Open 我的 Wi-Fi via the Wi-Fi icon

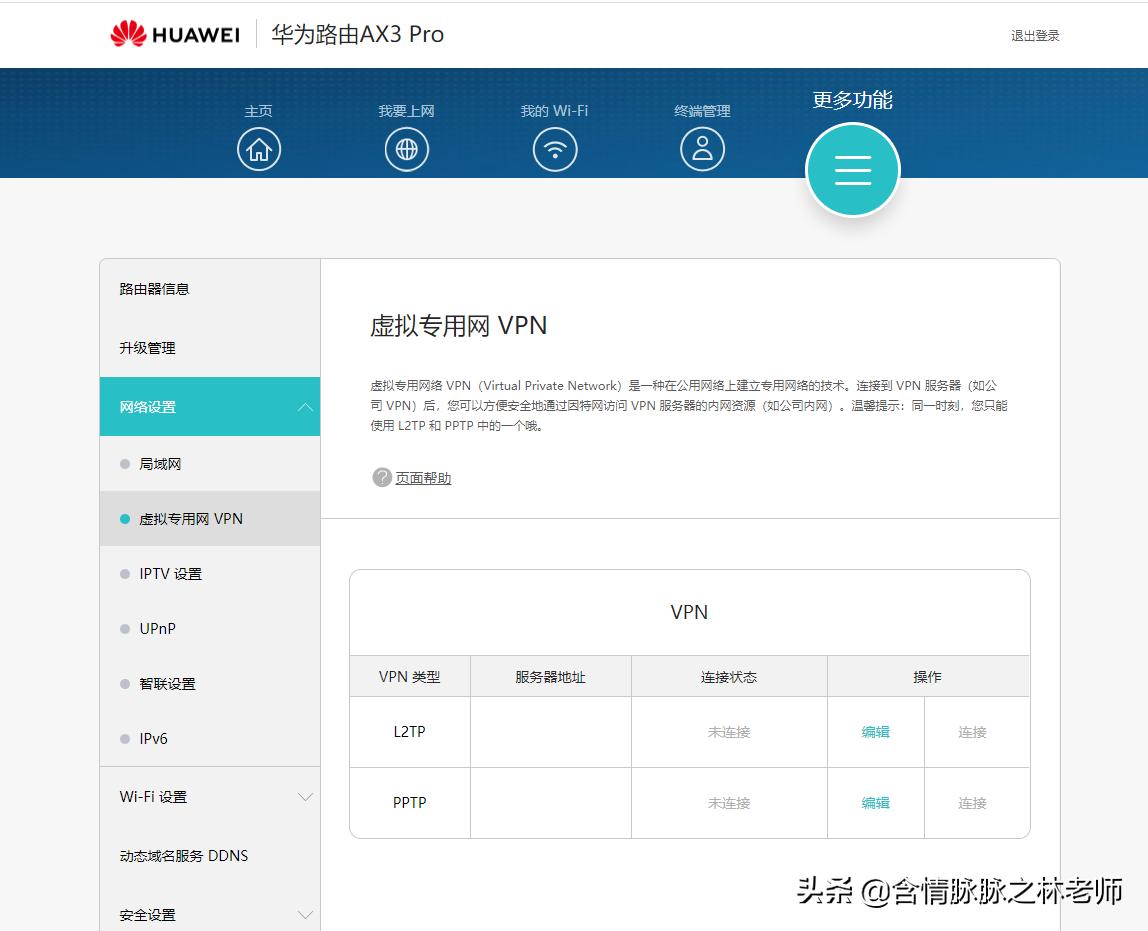(555, 148)
